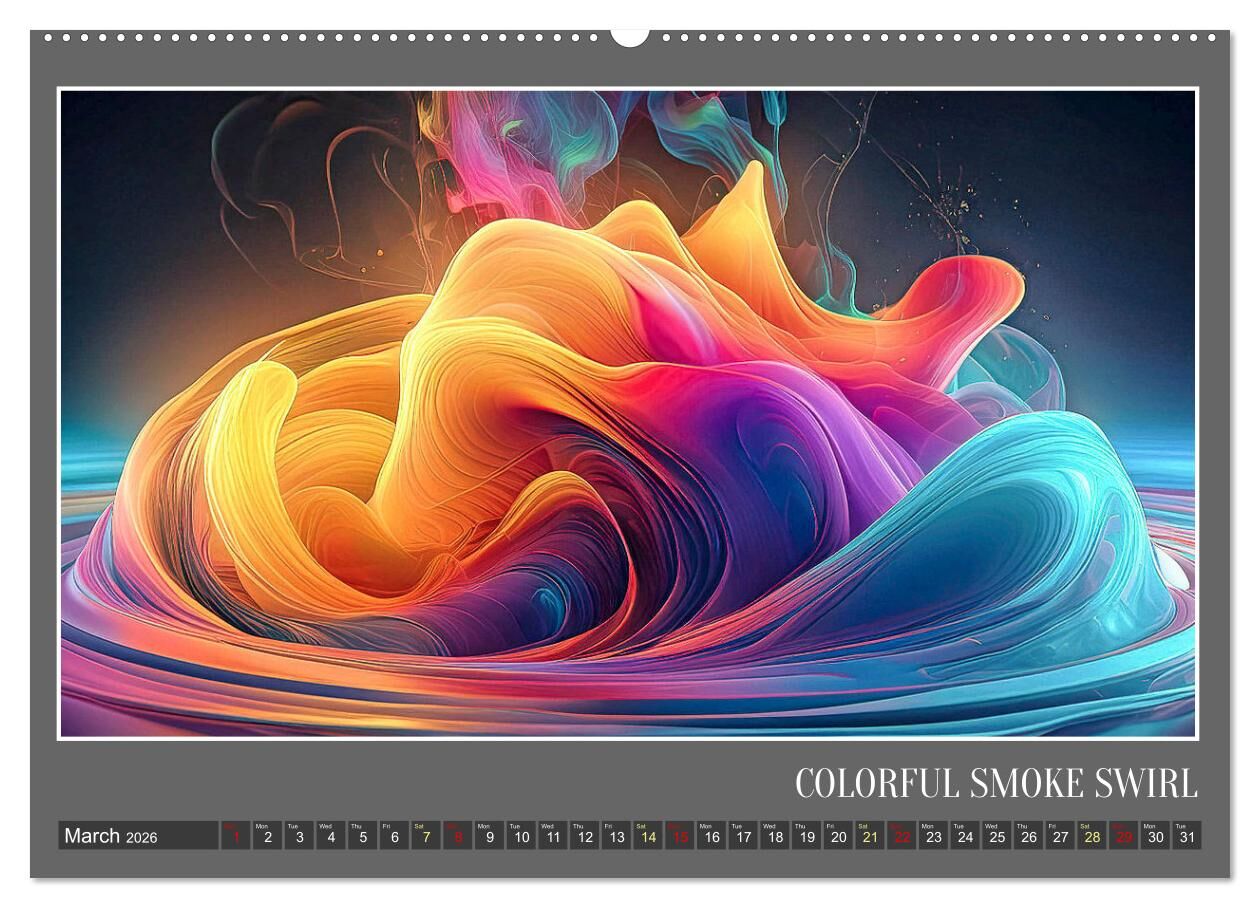The image size is (1260, 908).
Task: Select the red Sunday 22 cell
Action: (902, 836)
